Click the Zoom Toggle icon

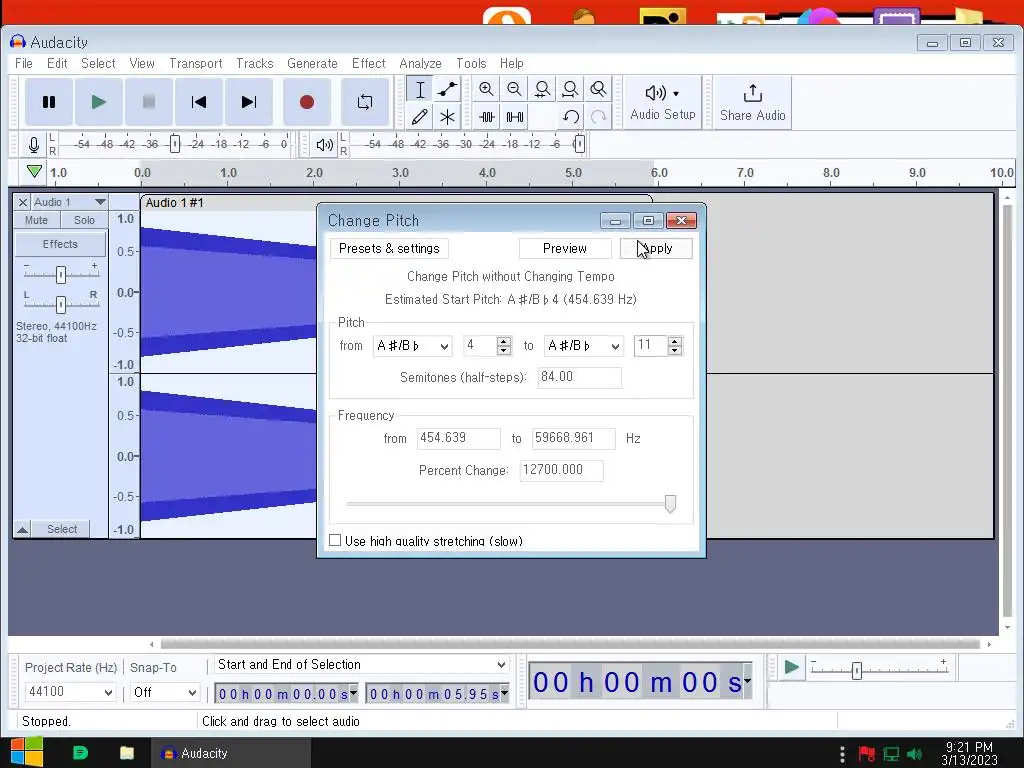pyautogui.click(x=598, y=89)
